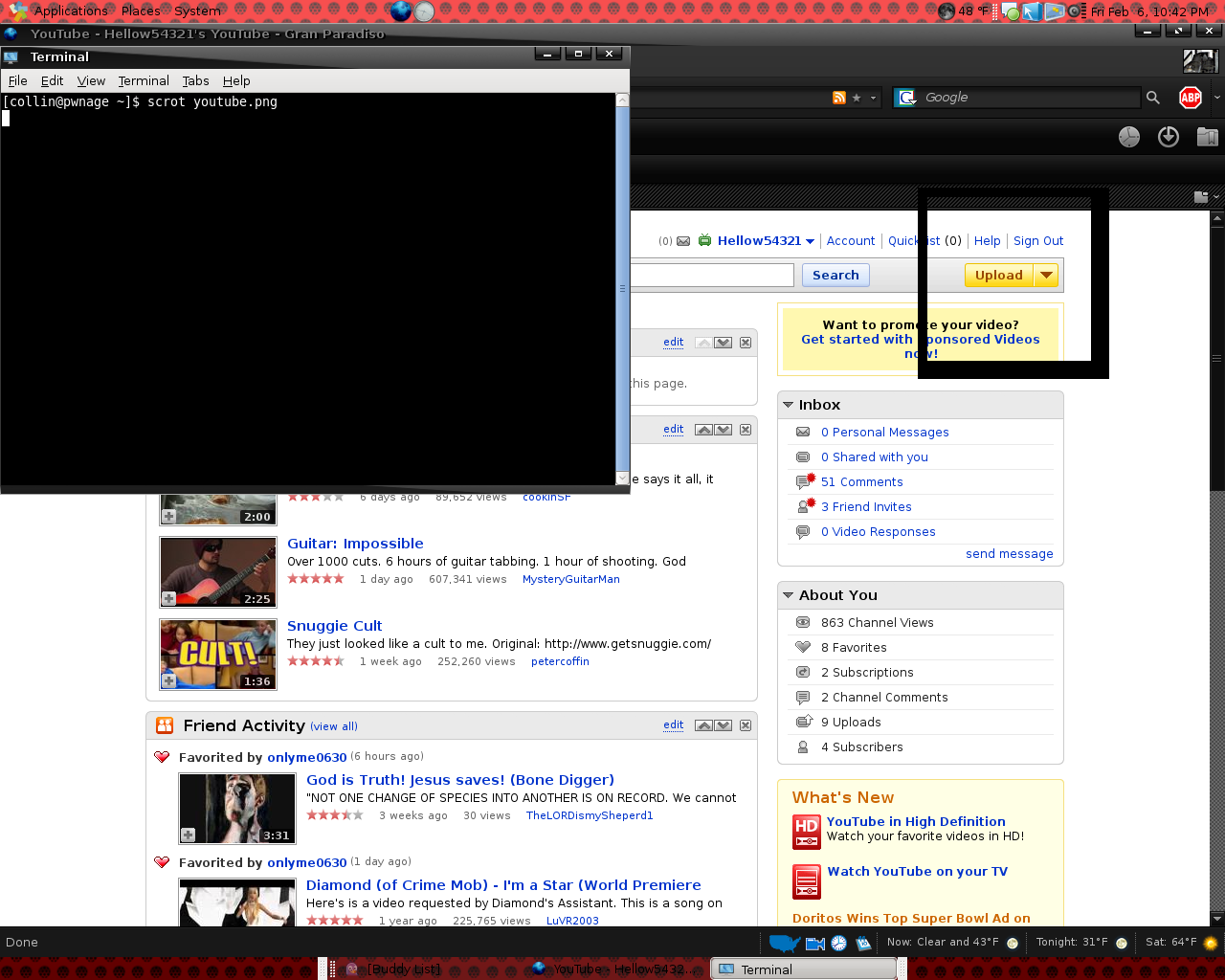The image size is (1225, 980).
Task: Click the US map weather radar icon
Action: [785, 944]
